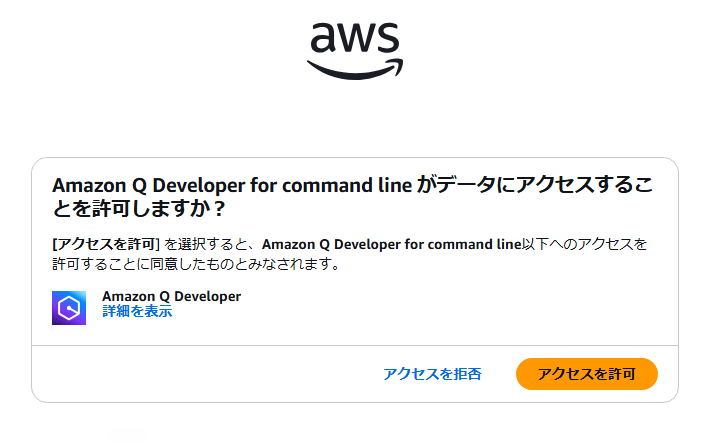Screen dimensions: 705x444
Task: Choose アクセスを拒否 to deny access
Action: 432,374
